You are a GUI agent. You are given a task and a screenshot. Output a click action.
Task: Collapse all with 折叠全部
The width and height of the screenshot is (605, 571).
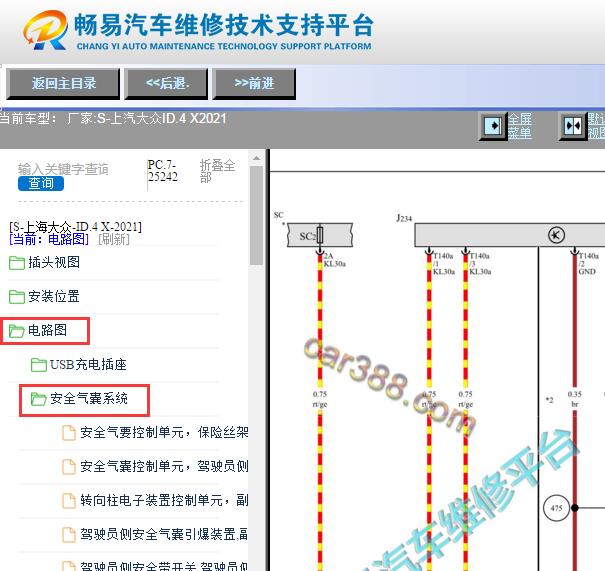coord(217,171)
